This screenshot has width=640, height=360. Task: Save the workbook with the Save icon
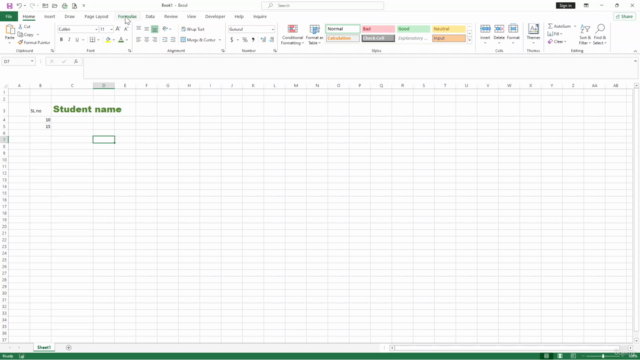coord(9,6)
